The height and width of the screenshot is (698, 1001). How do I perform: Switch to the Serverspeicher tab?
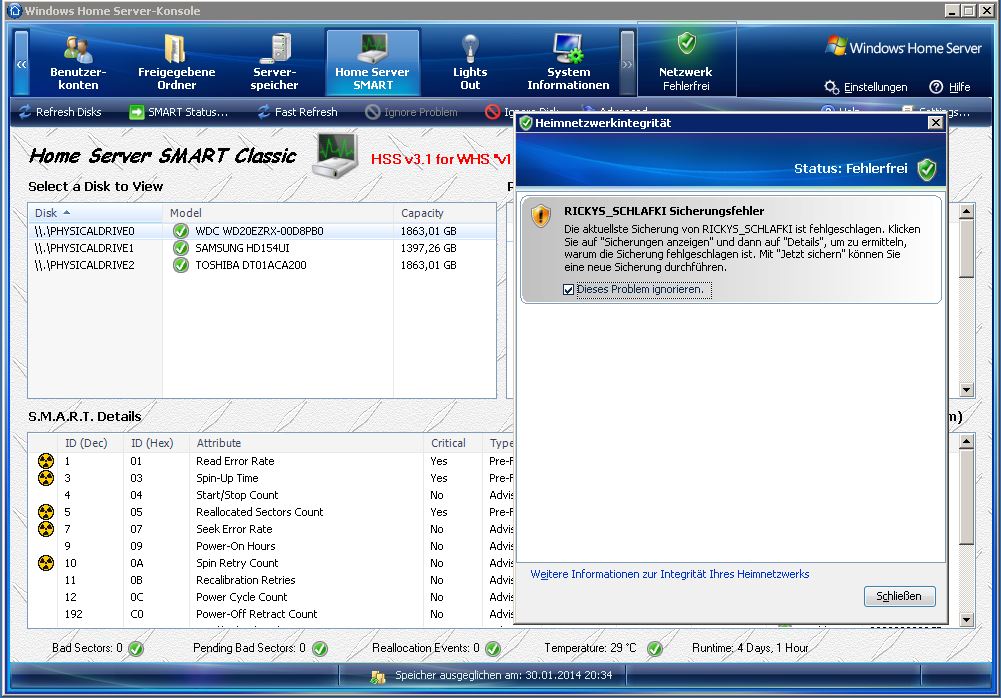point(275,63)
